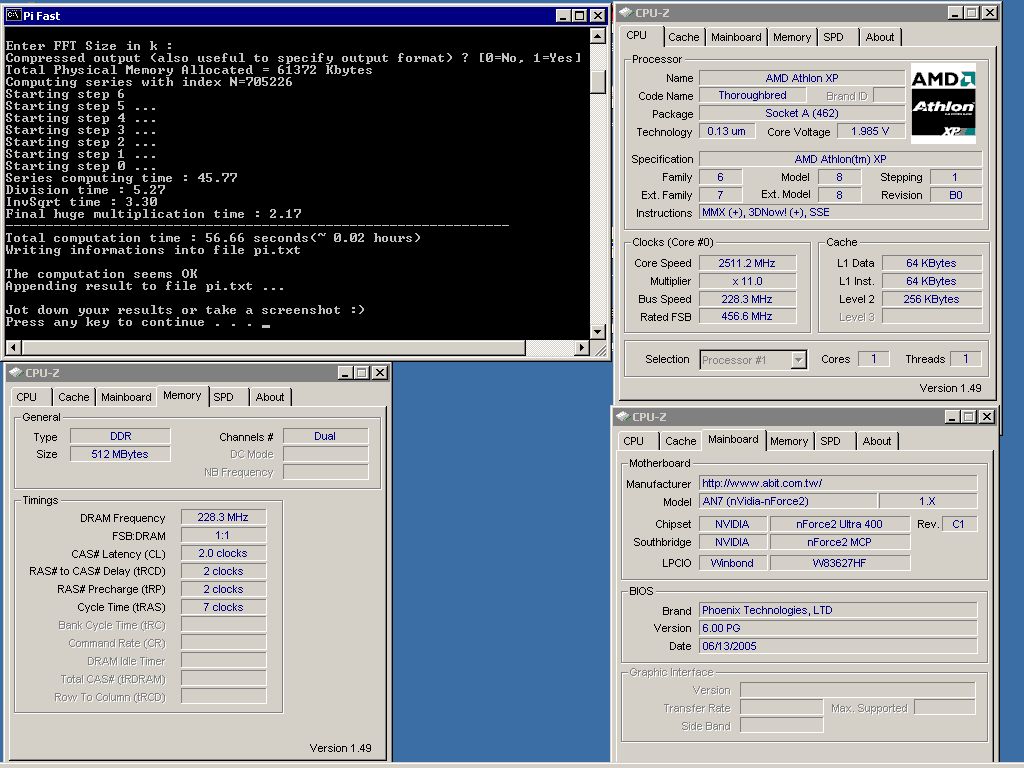Maximize the Pi Fast window
This screenshot has height=768, width=1024.
point(580,16)
